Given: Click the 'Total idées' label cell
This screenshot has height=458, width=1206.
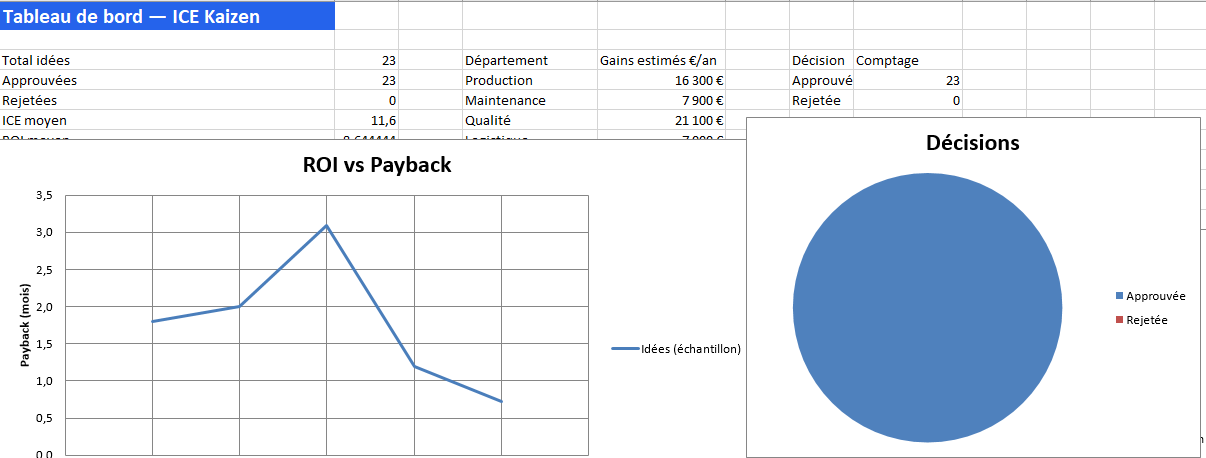Looking at the screenshot, I should 36,60.
